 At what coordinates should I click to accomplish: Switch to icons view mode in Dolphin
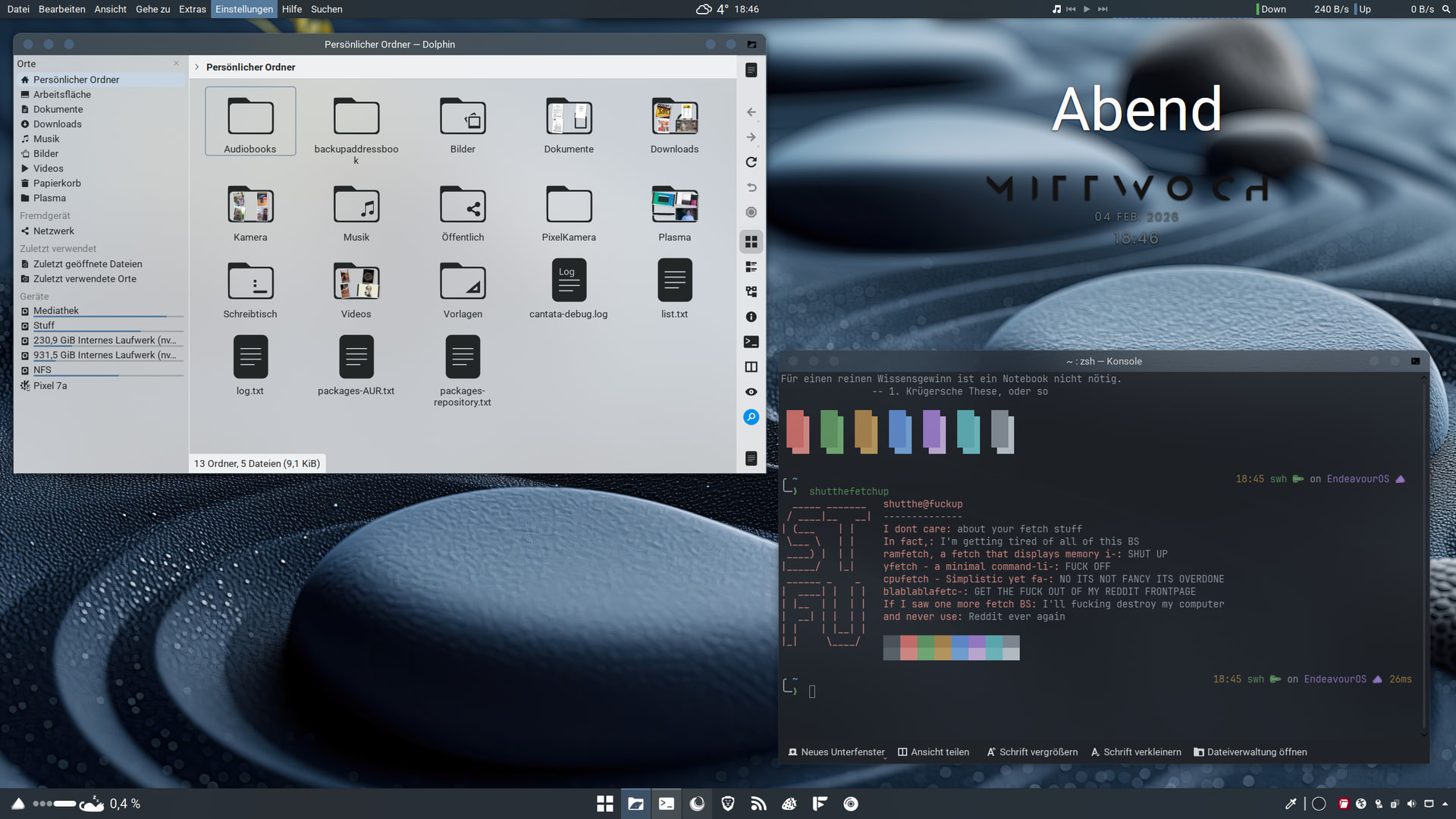751,242
